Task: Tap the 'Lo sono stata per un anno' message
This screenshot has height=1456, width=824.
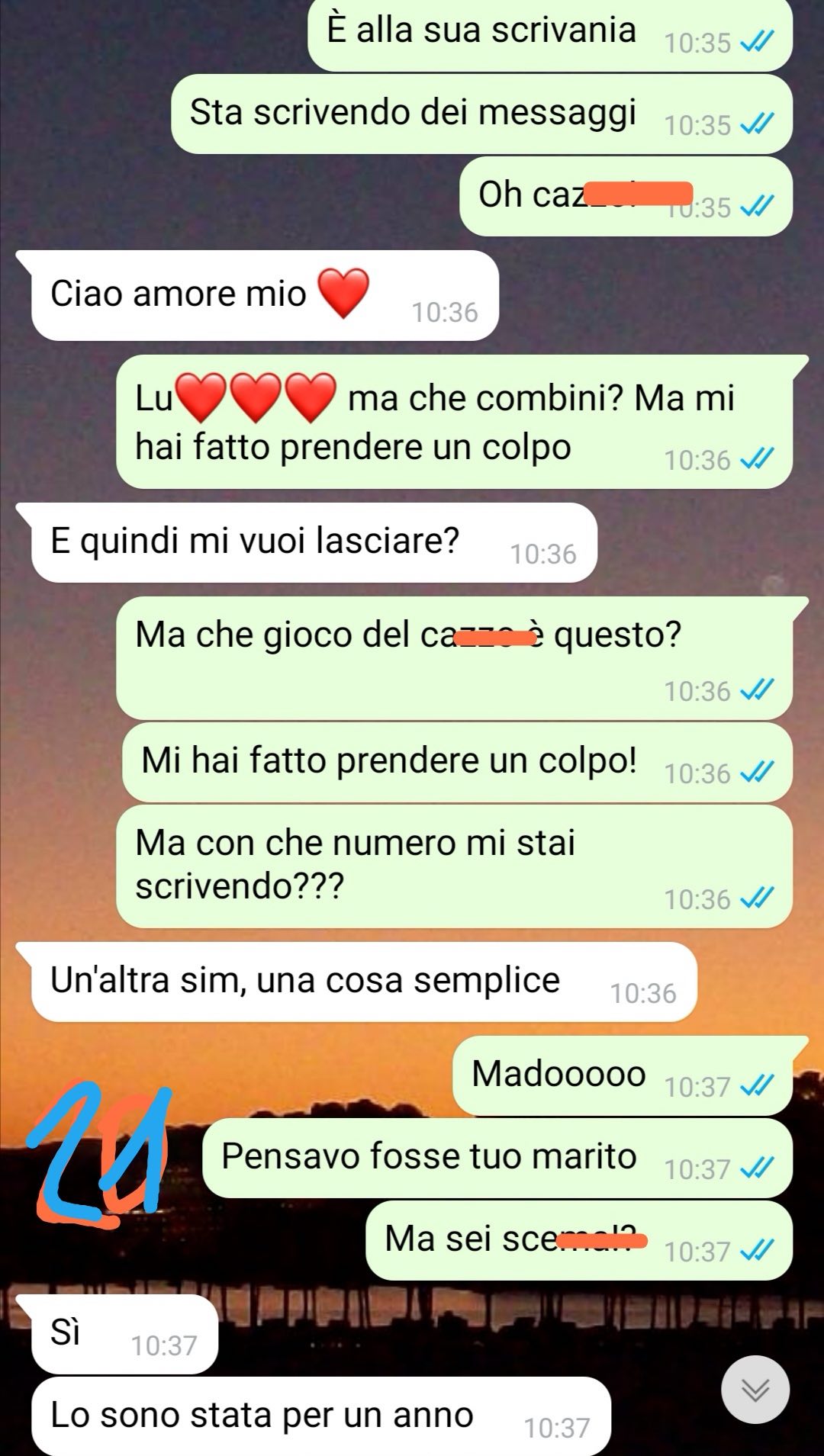Action: click(321, 1416)
